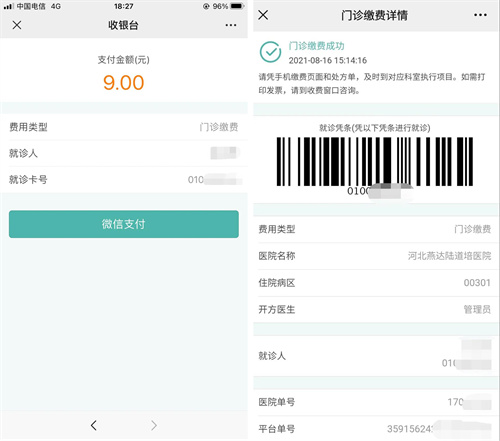Select the 就诊卡号 row

click(x=124, y=180)
